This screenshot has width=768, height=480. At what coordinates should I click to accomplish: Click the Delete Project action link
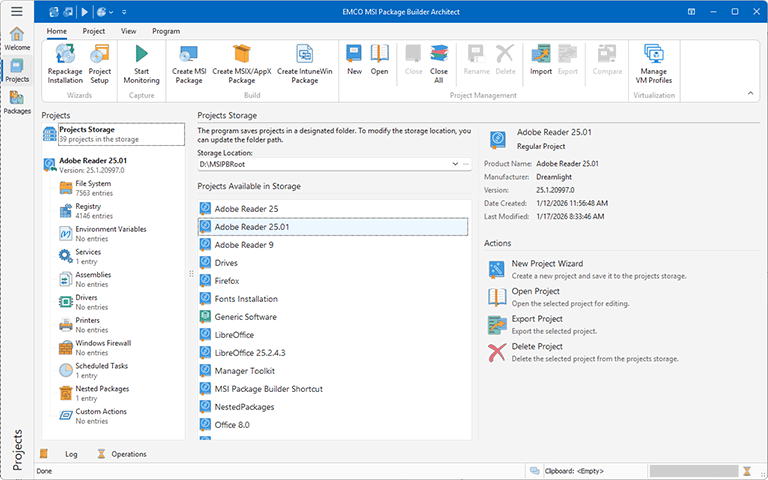pyautogui.click(x=536, y=346)
